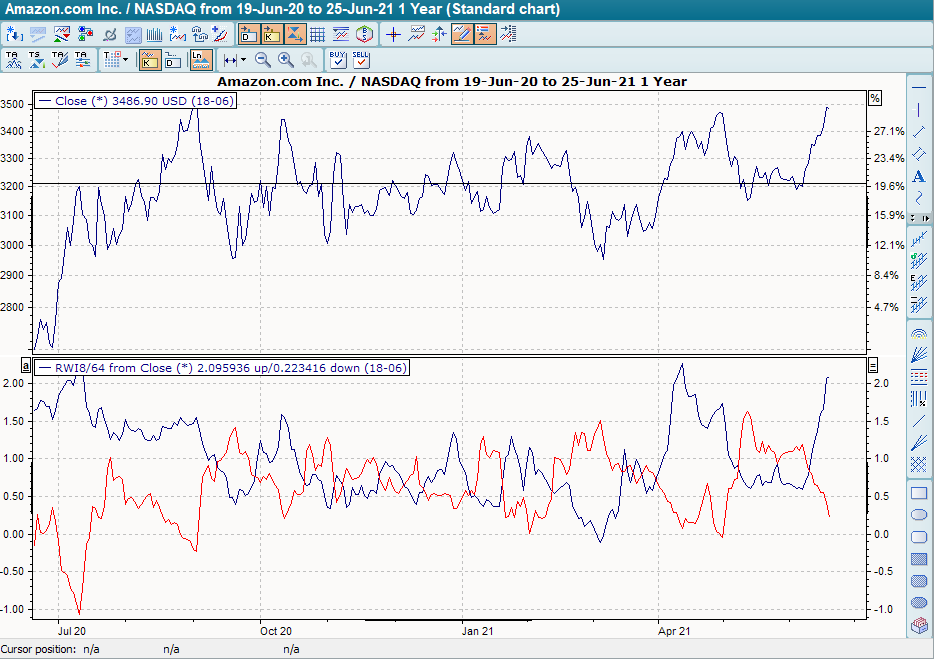Enable the SELL signal checkbox
The width and height of the screenshot is (934, 659).
pos(359,62)
